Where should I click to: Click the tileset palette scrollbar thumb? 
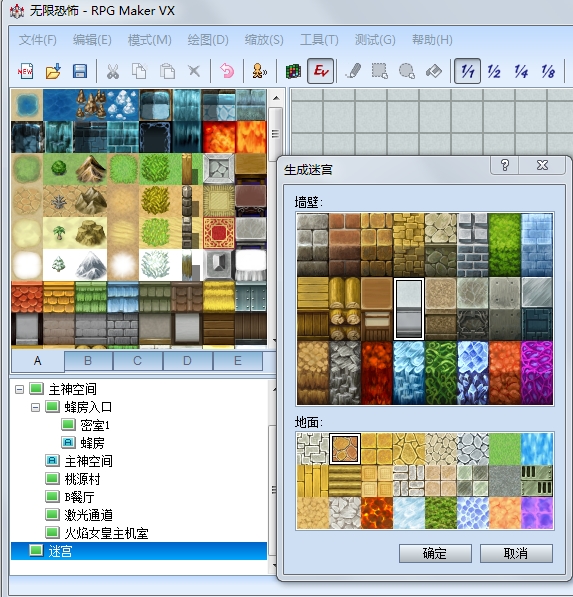(x=276, y=133)
